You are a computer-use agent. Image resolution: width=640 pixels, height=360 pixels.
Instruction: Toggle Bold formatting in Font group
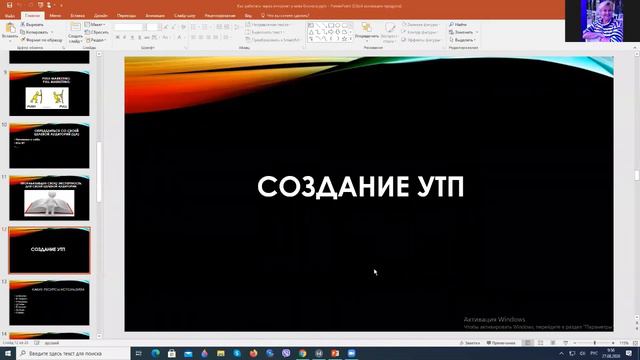pyautogui.click(x=118, y=38)
